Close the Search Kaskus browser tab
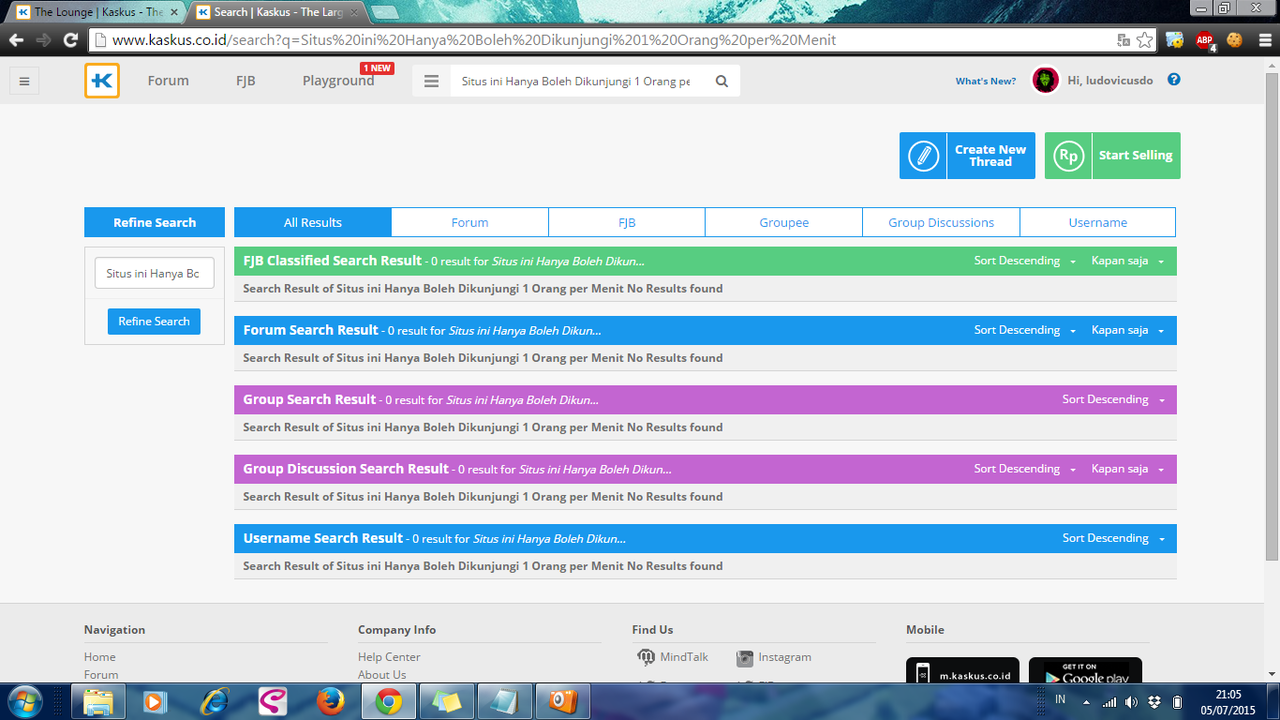This screenshot has width=1280, height=720. point(354,12)
